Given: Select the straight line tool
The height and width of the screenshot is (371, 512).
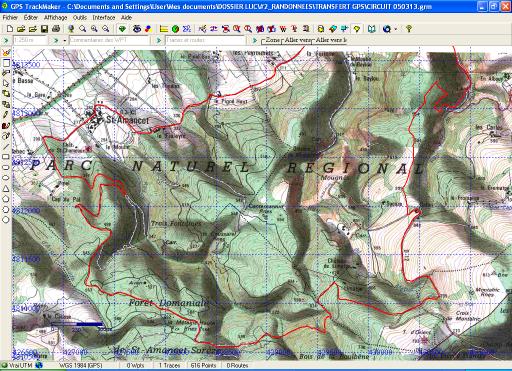Looking at the screenshot, I should [x=6, y=146].
